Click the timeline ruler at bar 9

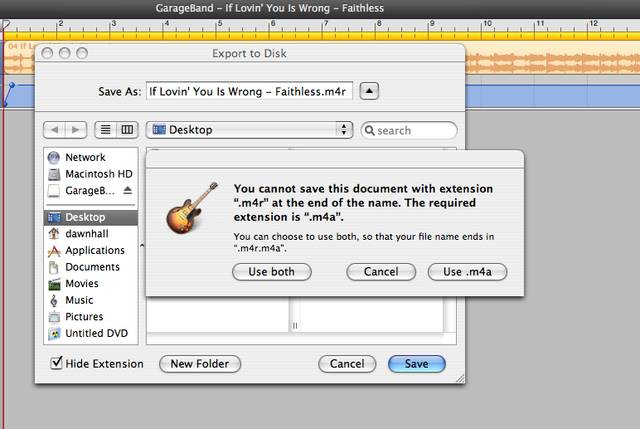[431, 25]
